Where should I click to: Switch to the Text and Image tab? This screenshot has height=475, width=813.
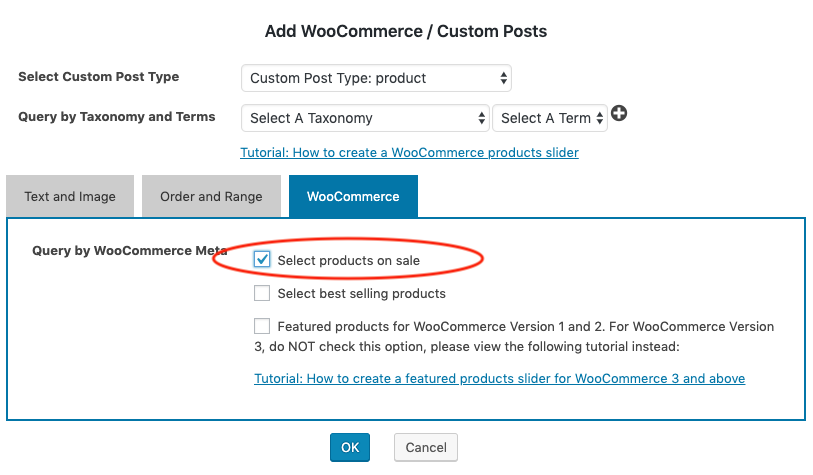coord(70,196)
